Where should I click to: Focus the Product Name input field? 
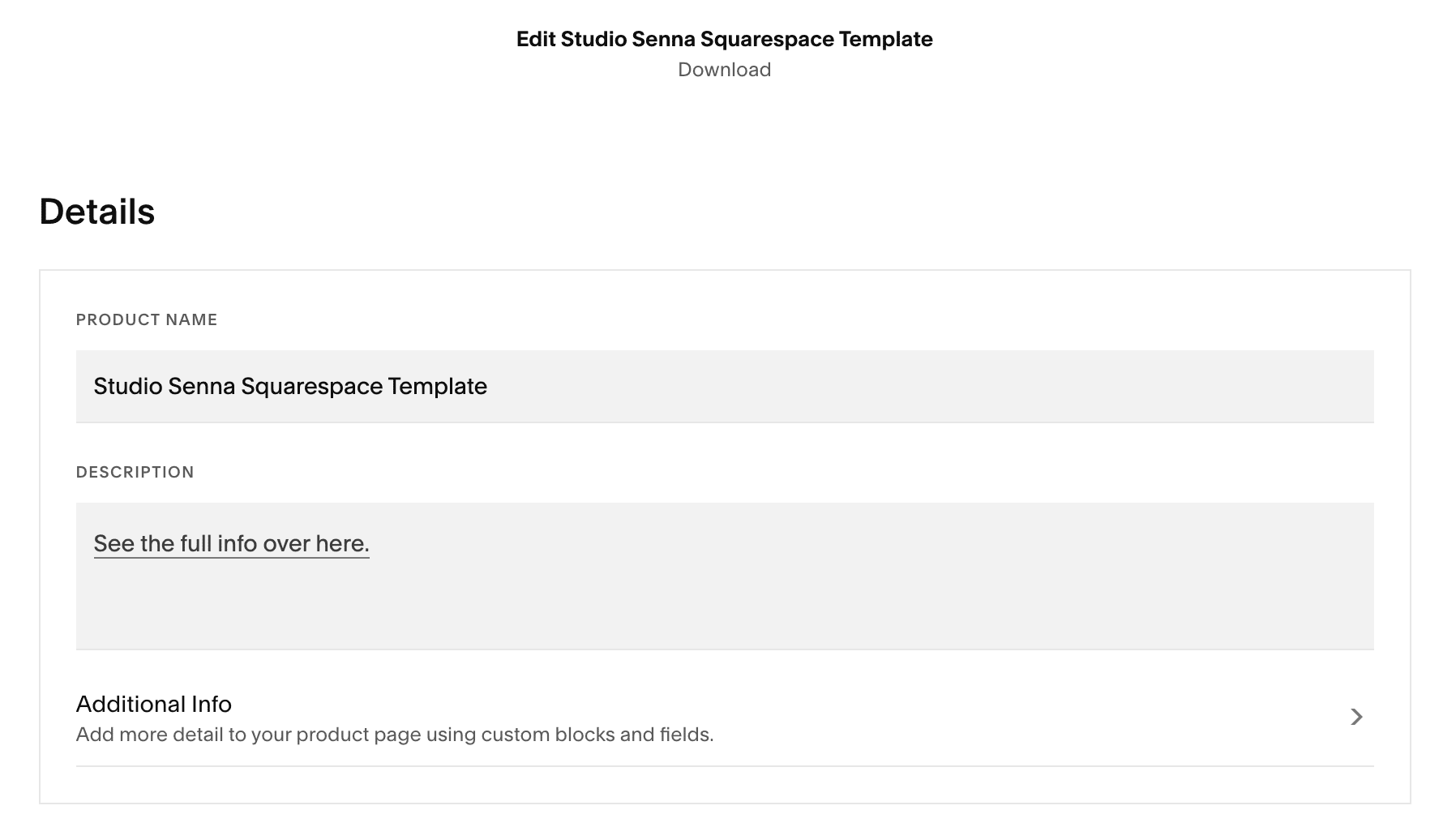pos(724,387)
